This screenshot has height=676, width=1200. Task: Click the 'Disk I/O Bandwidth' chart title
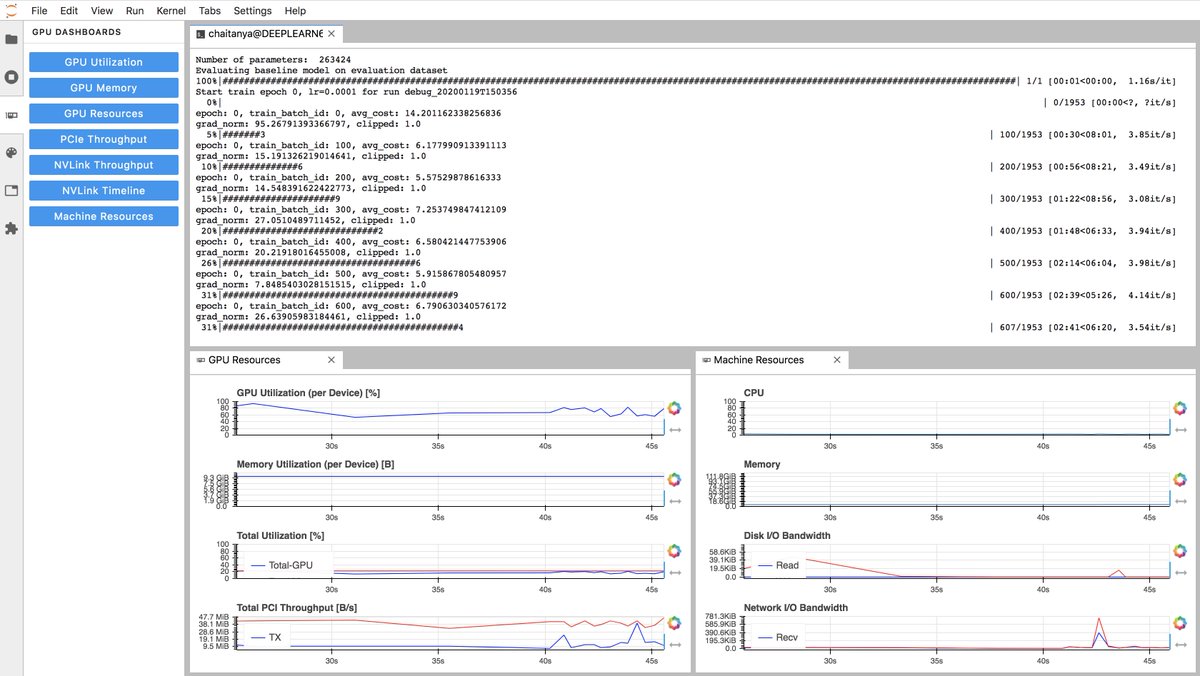787,535
